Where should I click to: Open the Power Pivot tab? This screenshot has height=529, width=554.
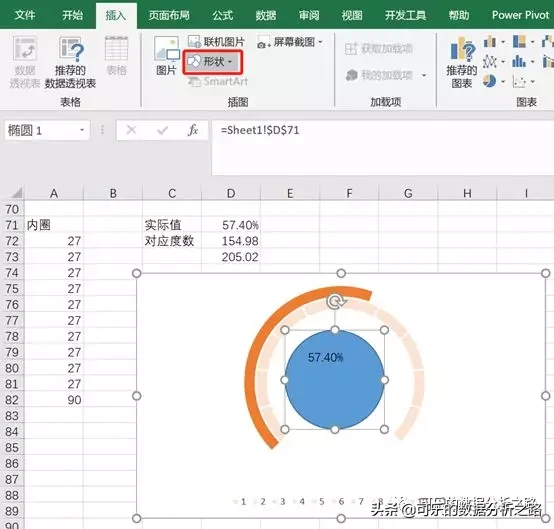click(x=520, y=15)
